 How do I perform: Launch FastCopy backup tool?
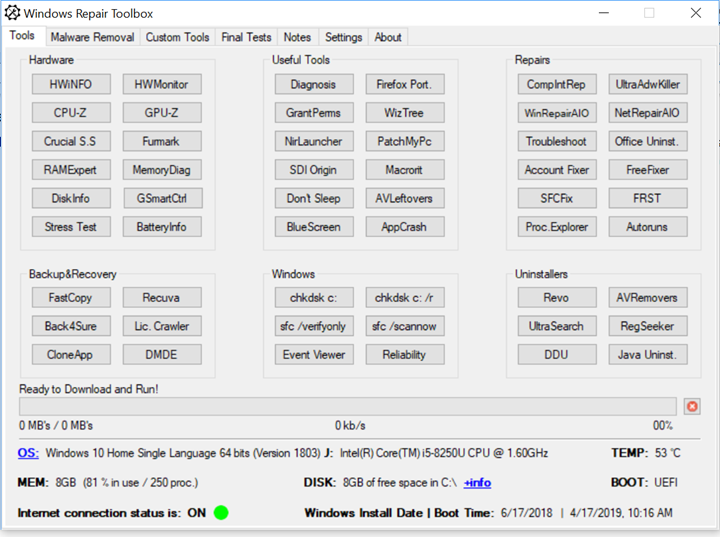click(71, 298)
